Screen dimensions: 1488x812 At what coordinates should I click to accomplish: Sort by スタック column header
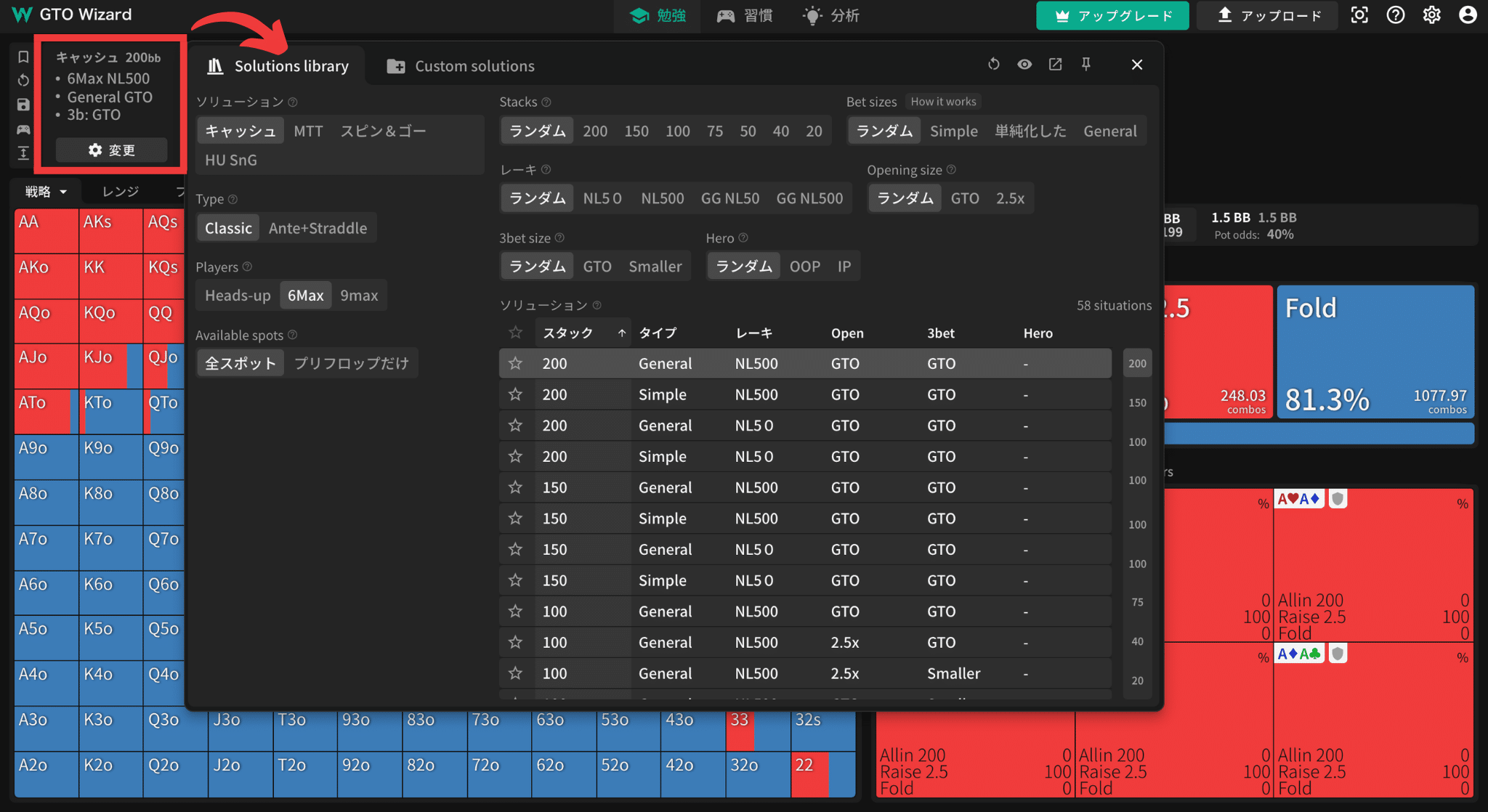(x=583, y=333)
